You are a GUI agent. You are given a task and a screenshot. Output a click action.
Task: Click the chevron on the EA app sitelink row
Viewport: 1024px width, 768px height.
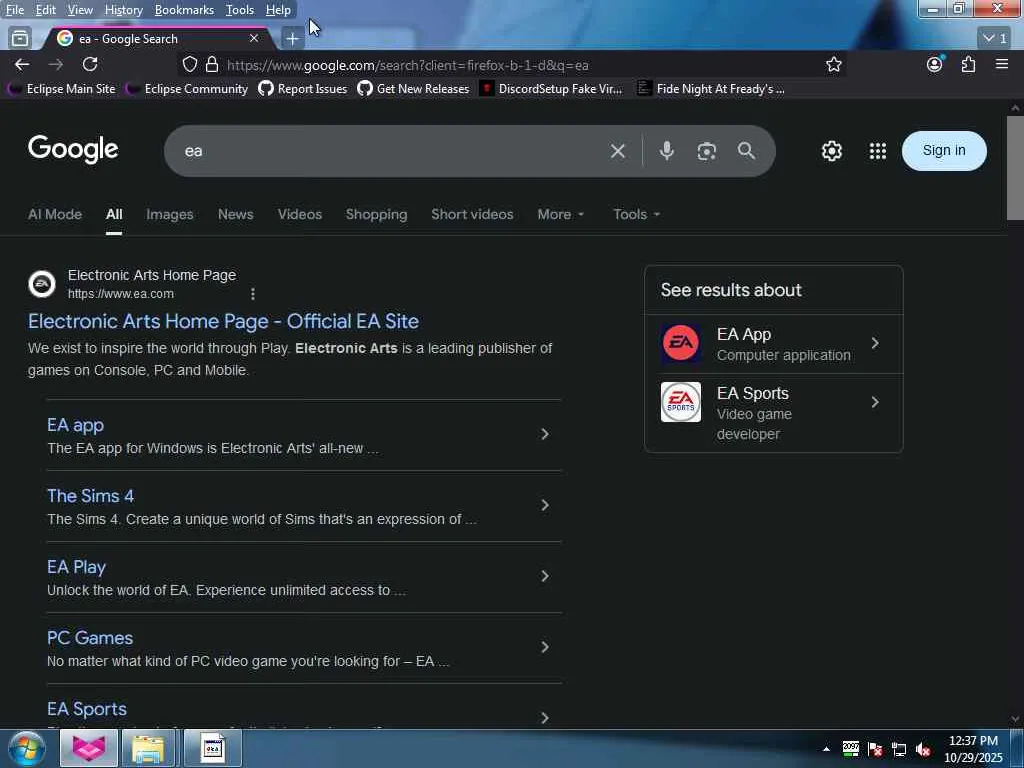pyautogui.click(x=545, y=434)
